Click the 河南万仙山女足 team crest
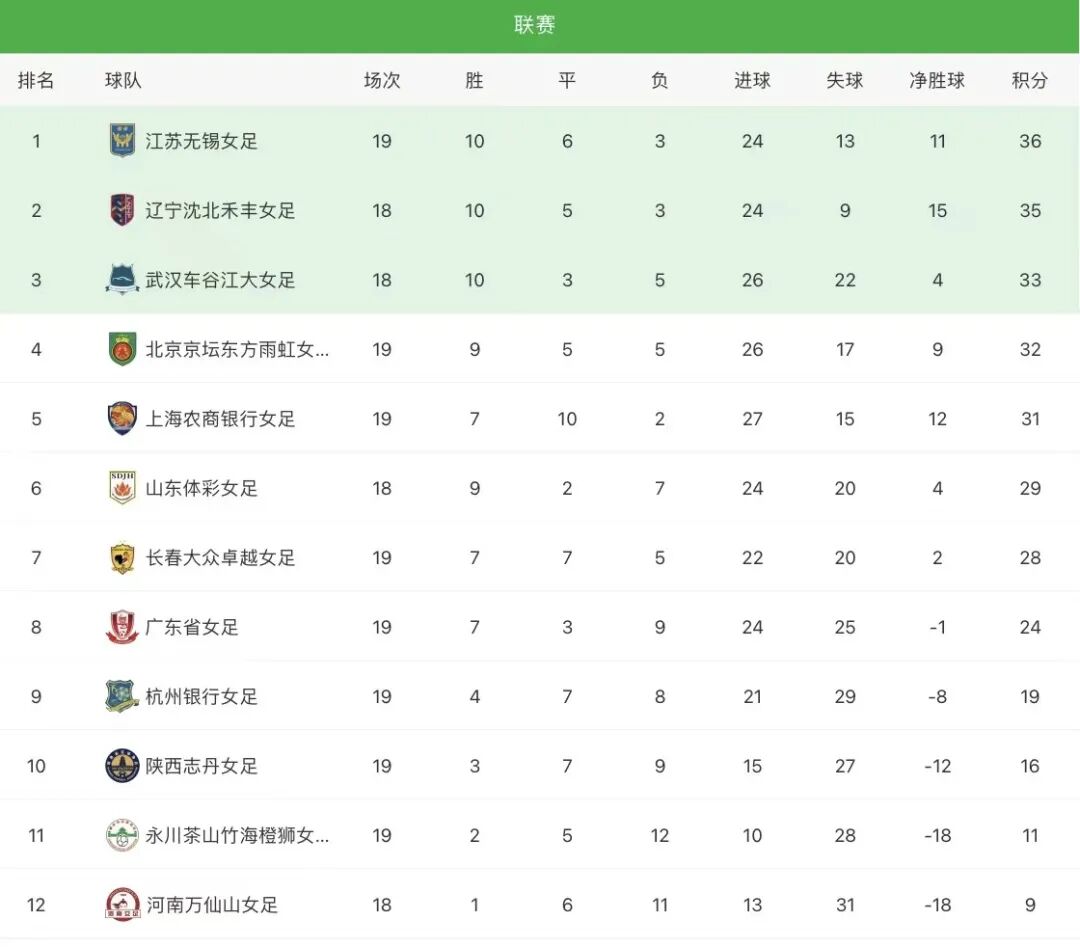The width and height of the screenshot is (1080, 947). pyautogui.click(x=123, y=904)
